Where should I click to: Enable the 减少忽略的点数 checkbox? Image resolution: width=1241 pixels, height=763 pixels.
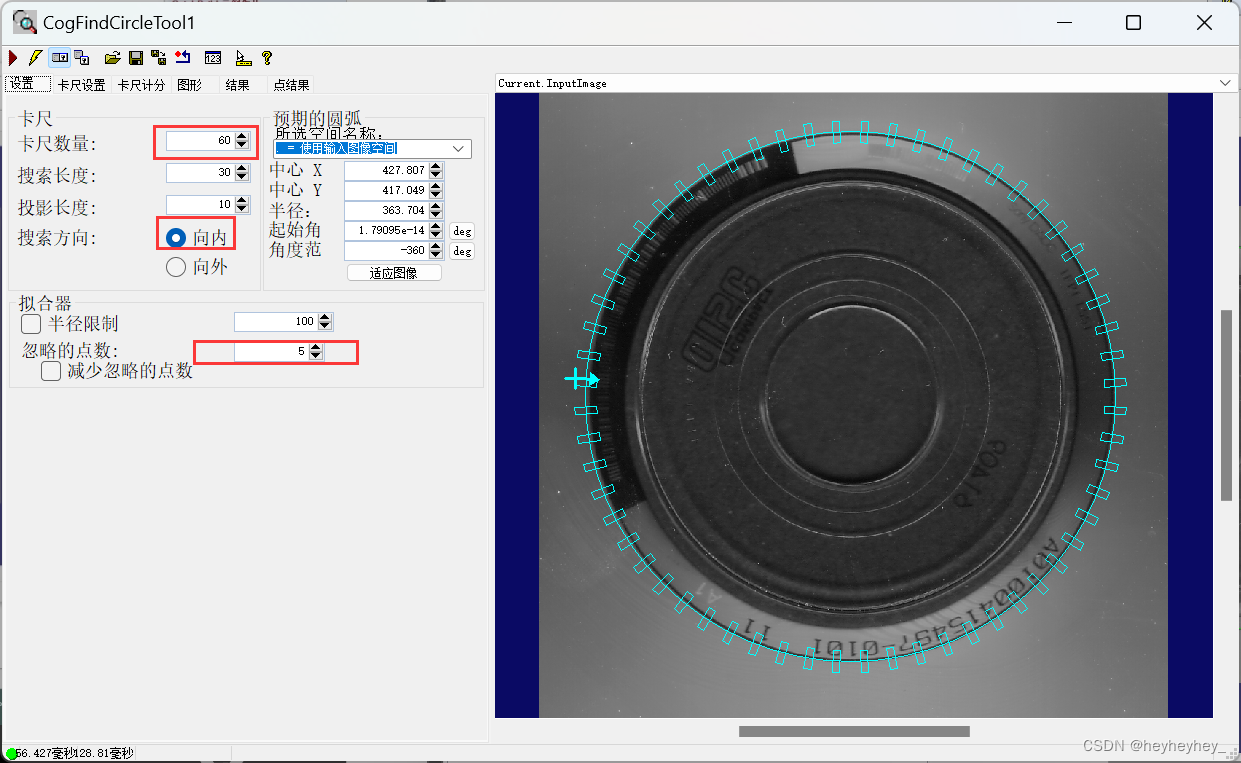(x=50, y=370)
